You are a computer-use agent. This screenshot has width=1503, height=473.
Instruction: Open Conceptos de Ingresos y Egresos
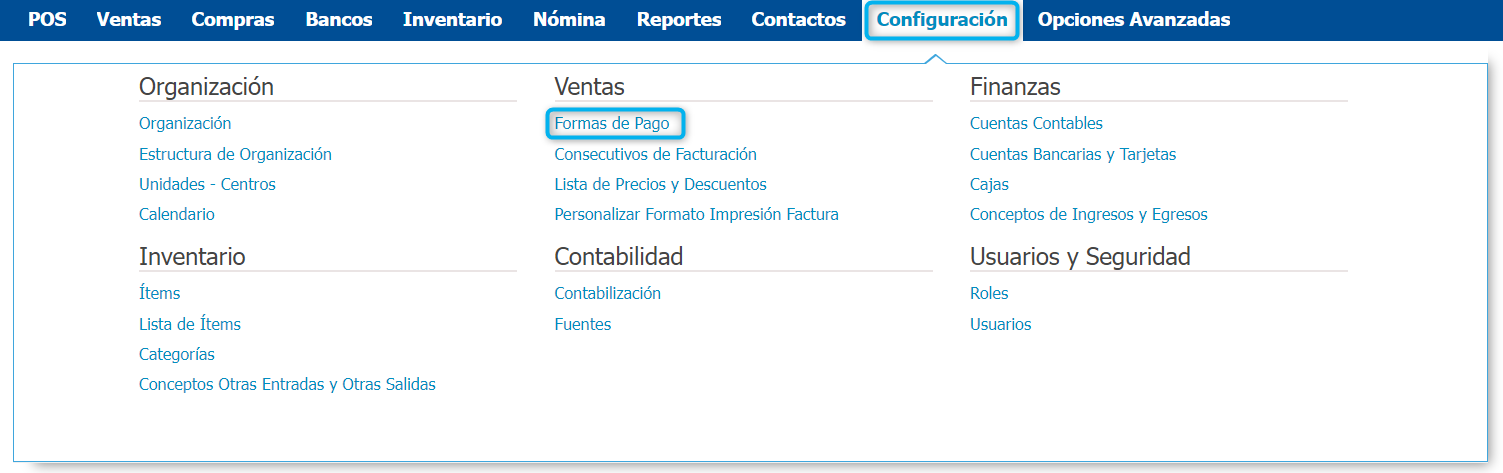pyautogui.click(x=1089, y=214)
